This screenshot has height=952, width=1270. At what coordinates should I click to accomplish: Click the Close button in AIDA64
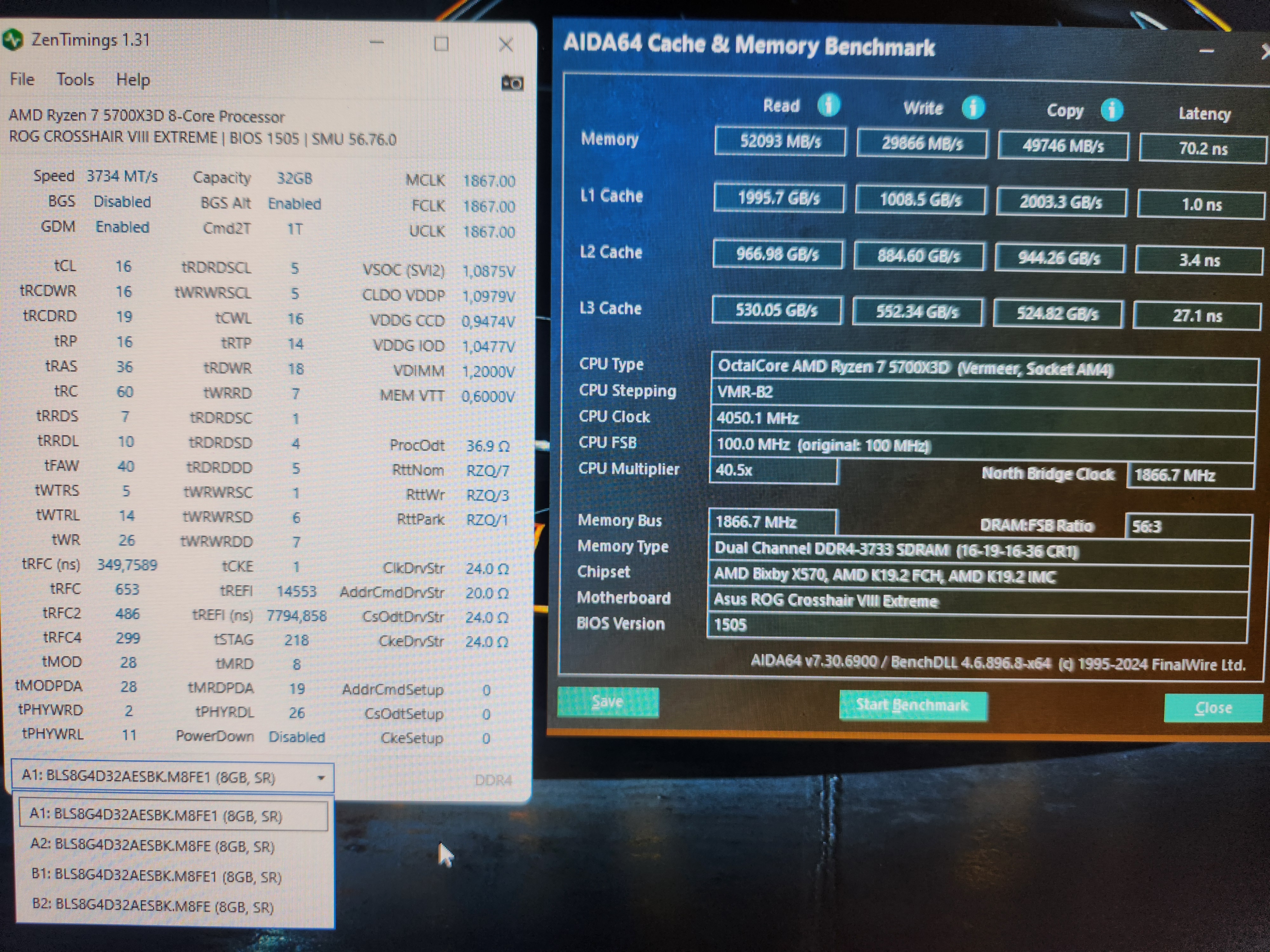click(x=1213, y=708)
